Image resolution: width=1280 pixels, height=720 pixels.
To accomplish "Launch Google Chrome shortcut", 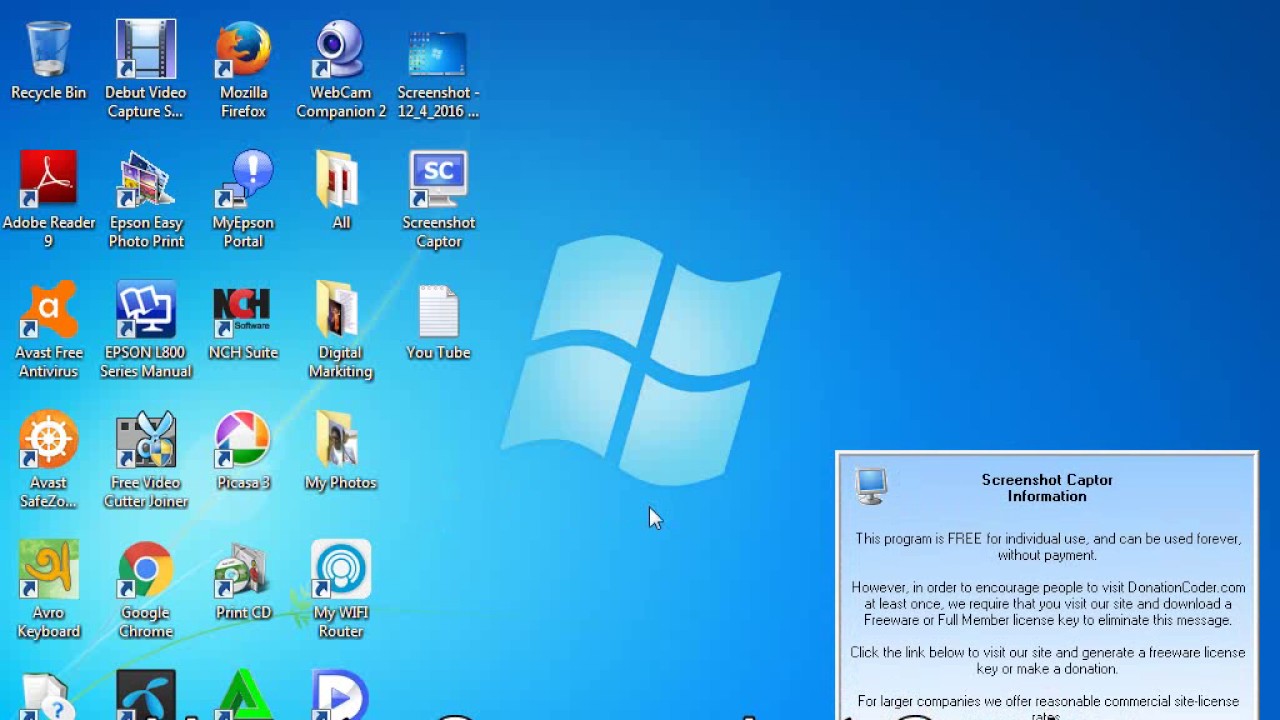I will [145, 590].
